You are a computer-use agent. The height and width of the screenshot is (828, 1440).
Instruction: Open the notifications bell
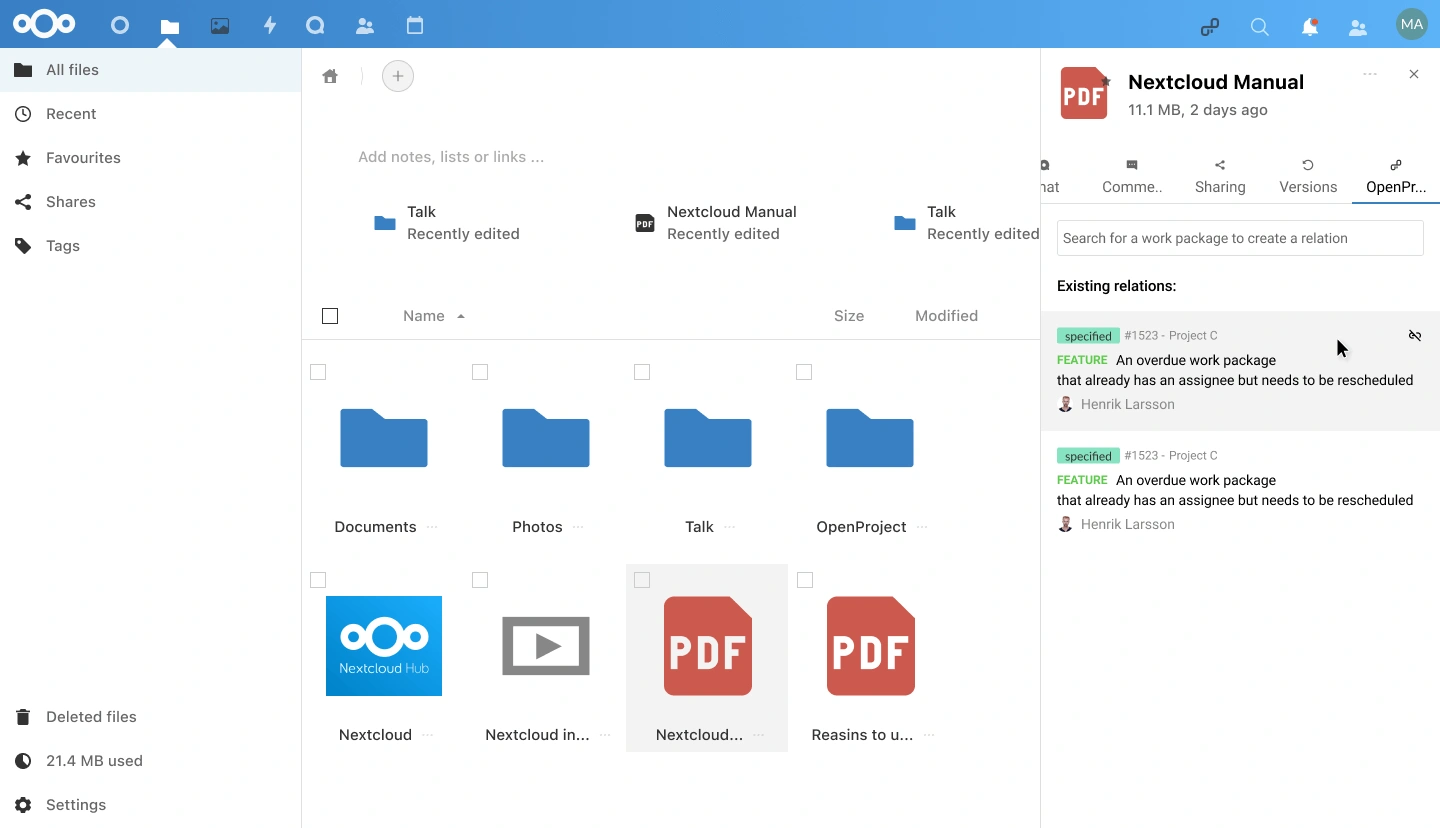pyautogui.click(x=1309, y=28)
